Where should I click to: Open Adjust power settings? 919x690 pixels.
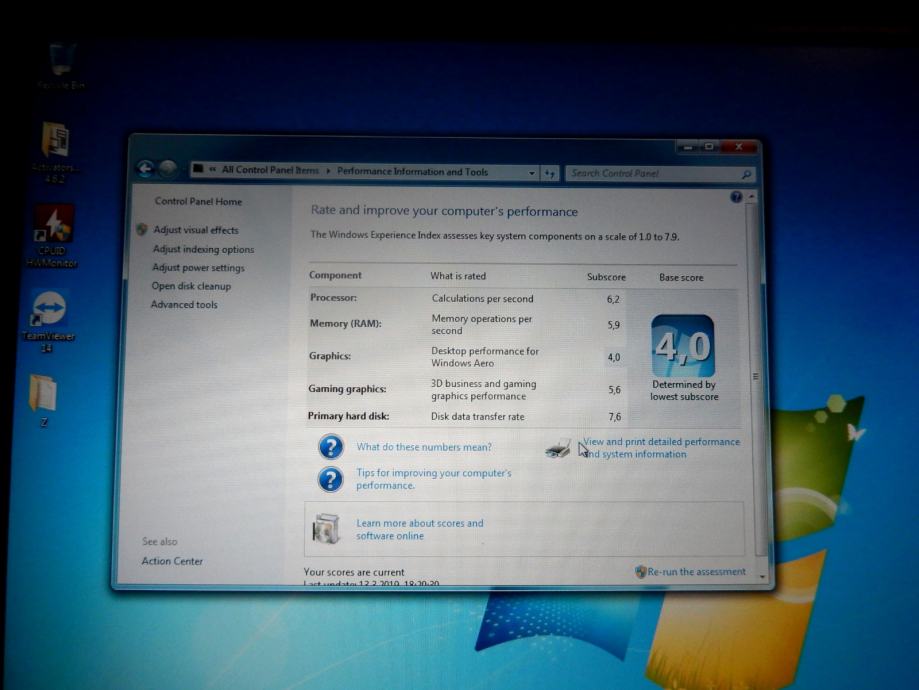pyautogui.click(x=198, y=267)
